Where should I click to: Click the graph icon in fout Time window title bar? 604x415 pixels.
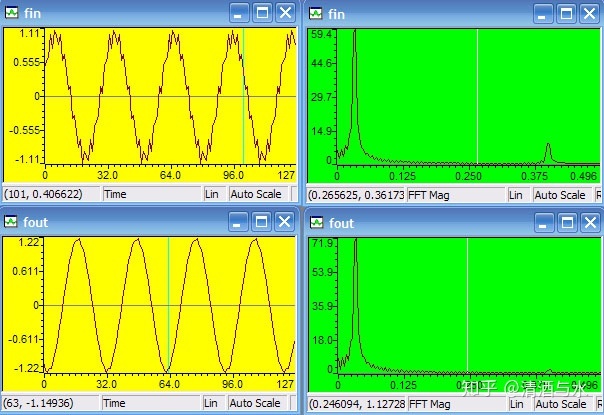click(11, 222)
